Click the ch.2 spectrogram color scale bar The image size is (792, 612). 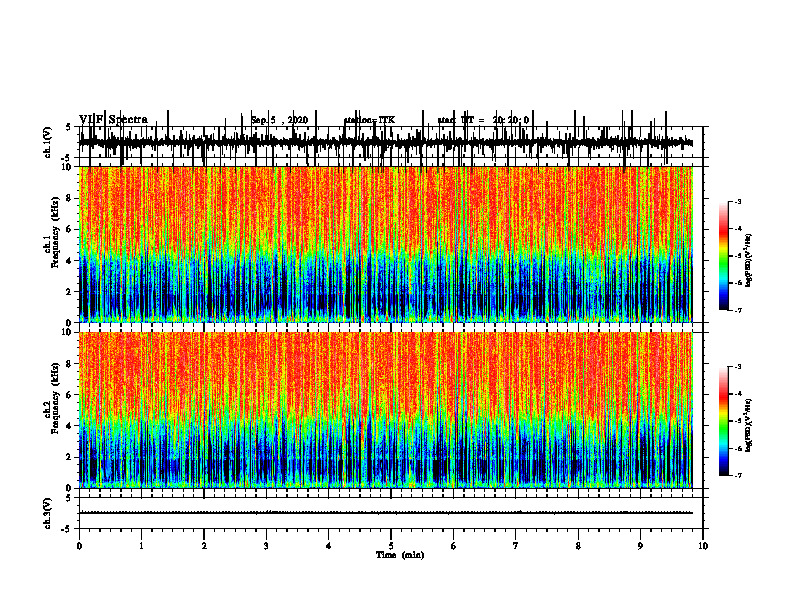pyautogui.click(x=724, y=421)
